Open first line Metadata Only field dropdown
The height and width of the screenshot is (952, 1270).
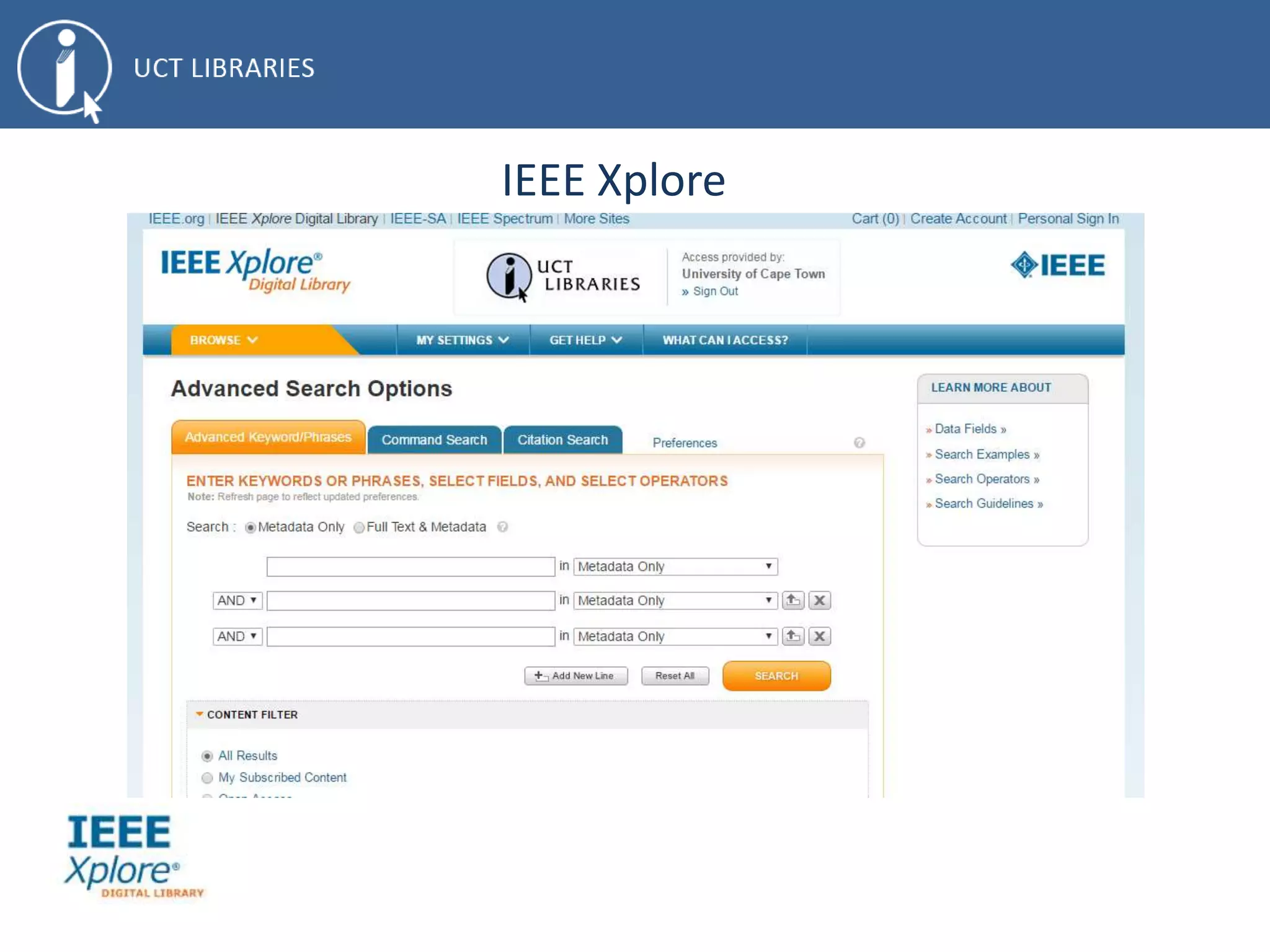pyautogui.click(x=675, y=566)
